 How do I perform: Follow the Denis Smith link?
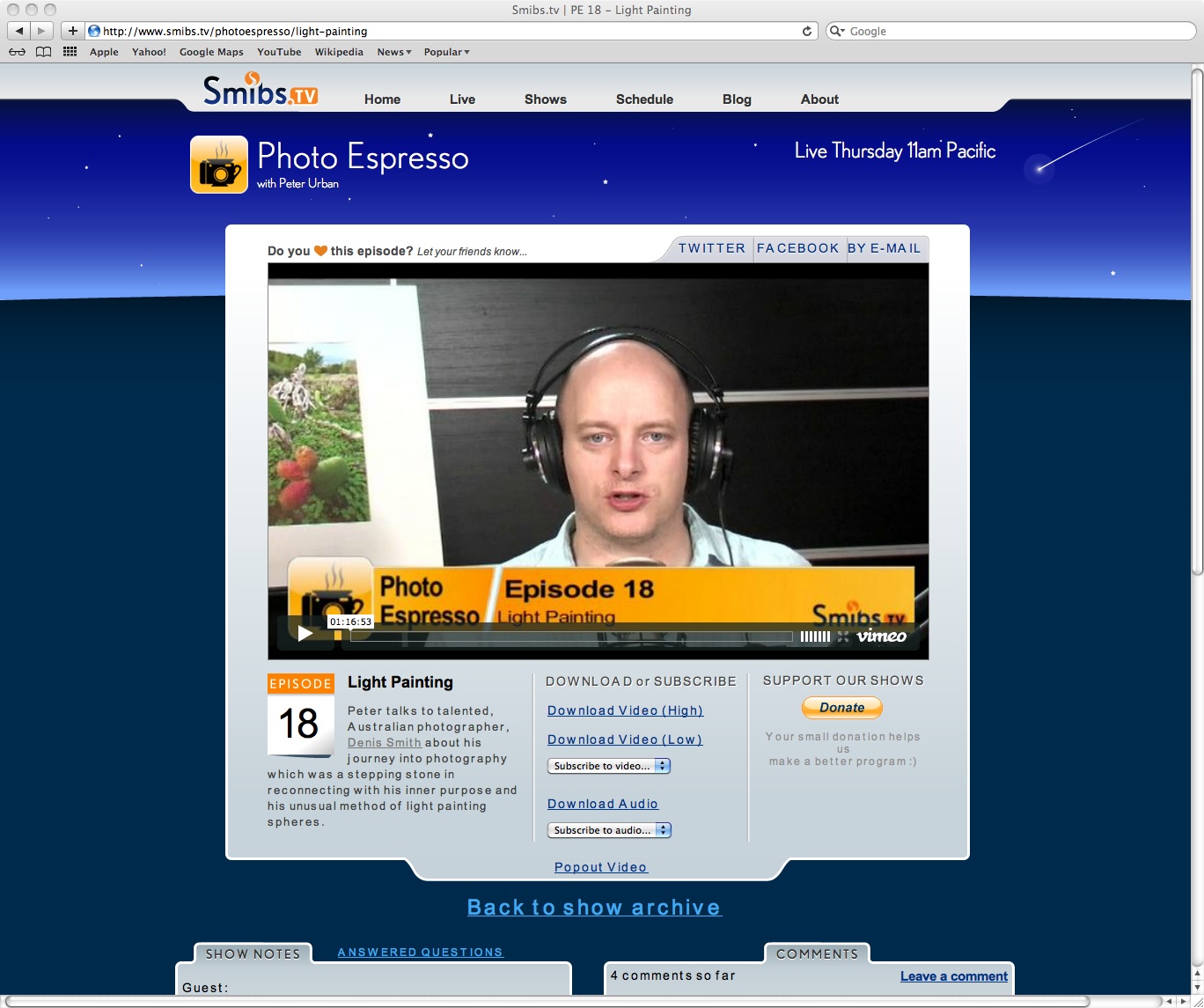pos(385,742)
